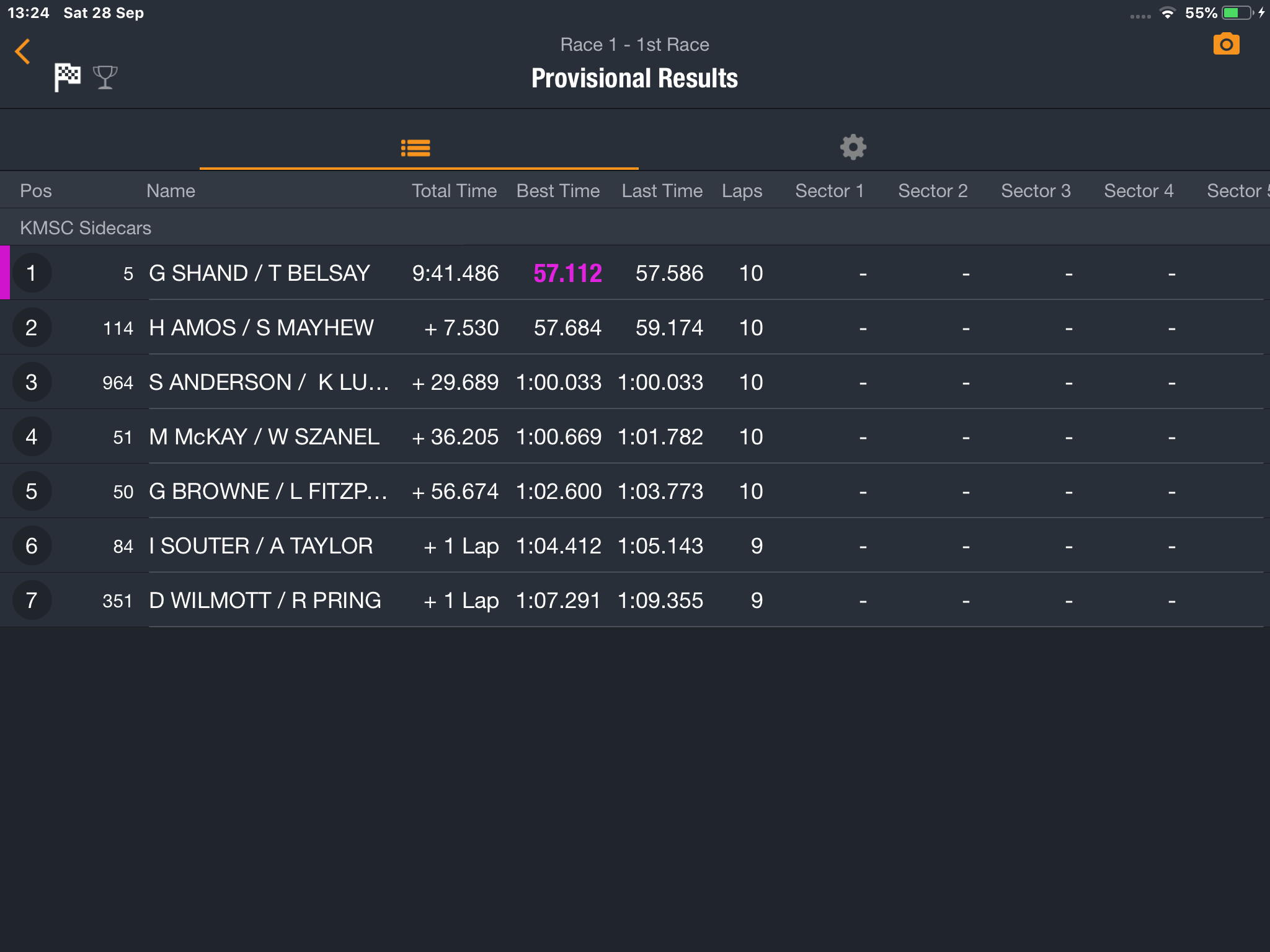Viewport: 1270px width, 952px height.
Task: Tap the Wi-Fi status icon
Action: click(x=1167, y=12)
